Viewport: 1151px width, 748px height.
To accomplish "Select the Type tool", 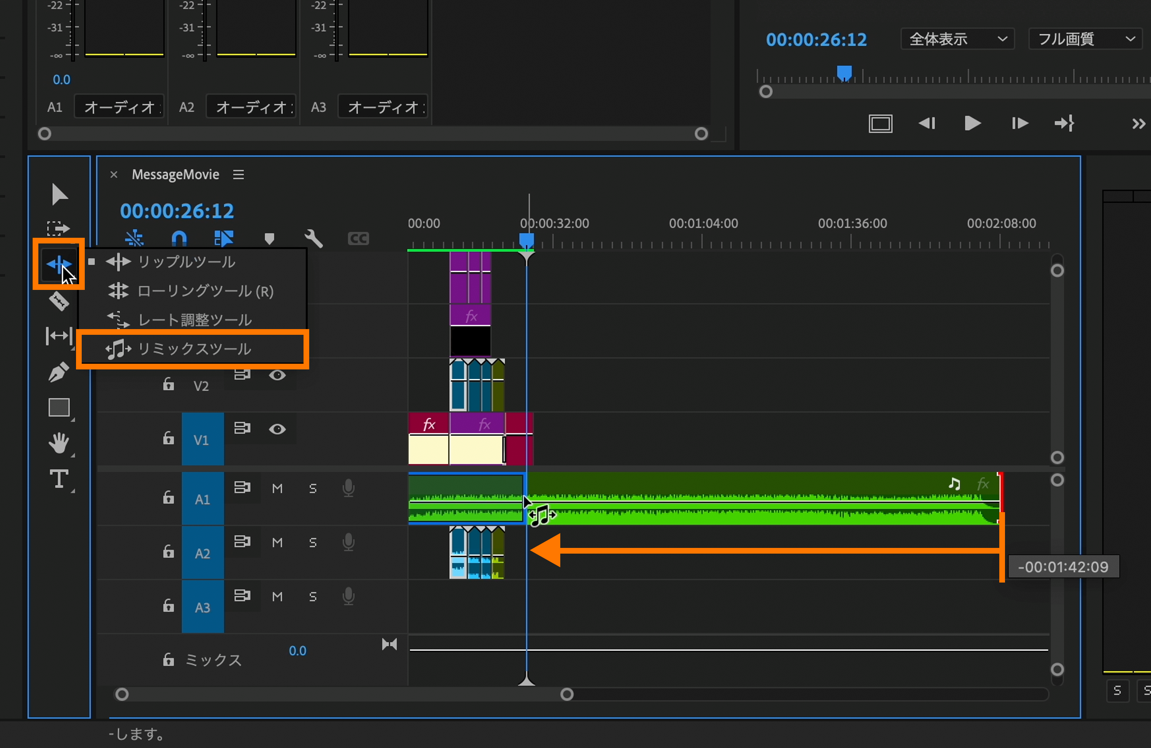I will point(59,479).
